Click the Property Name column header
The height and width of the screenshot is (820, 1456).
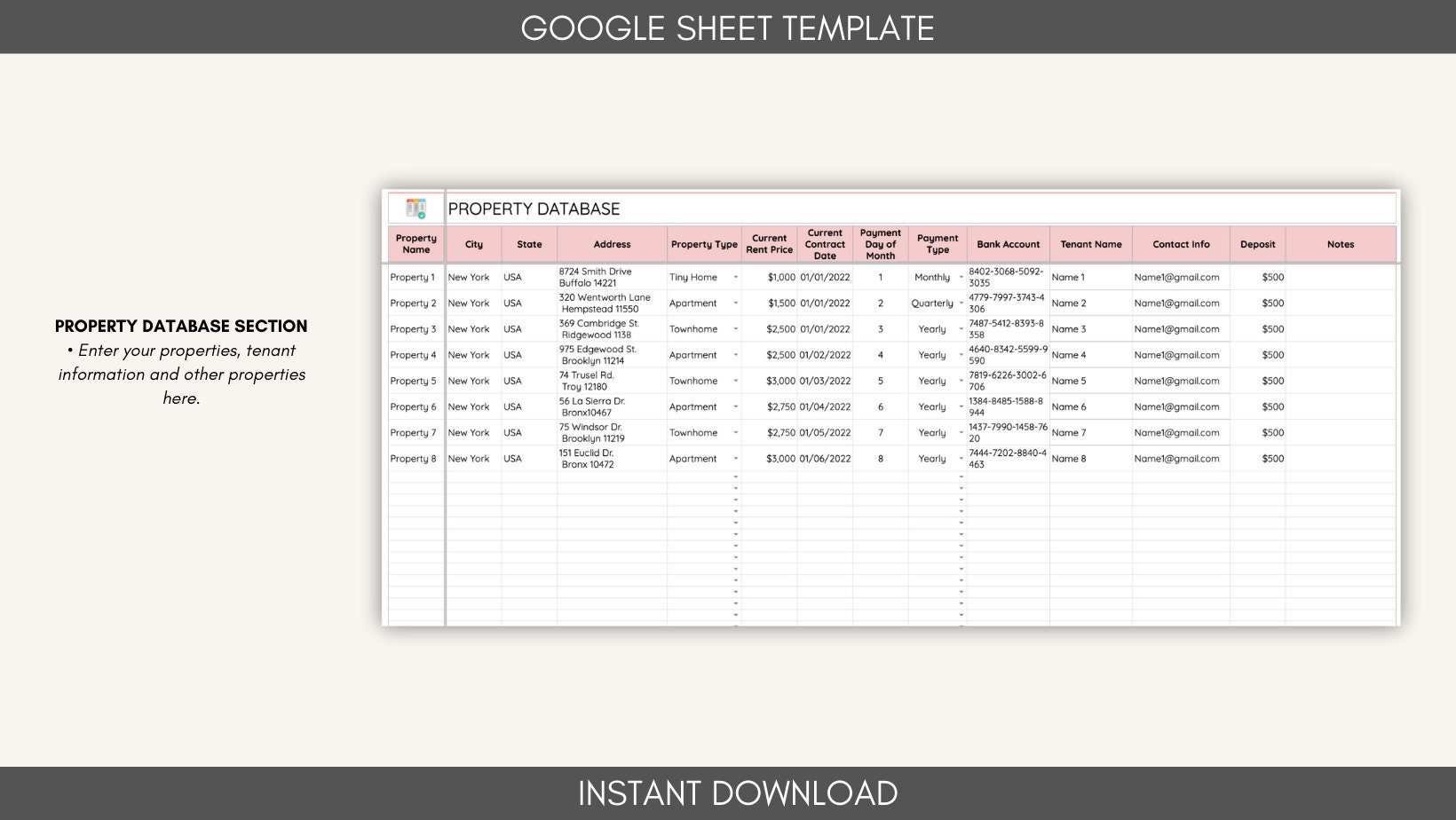(x=415, y=243)
